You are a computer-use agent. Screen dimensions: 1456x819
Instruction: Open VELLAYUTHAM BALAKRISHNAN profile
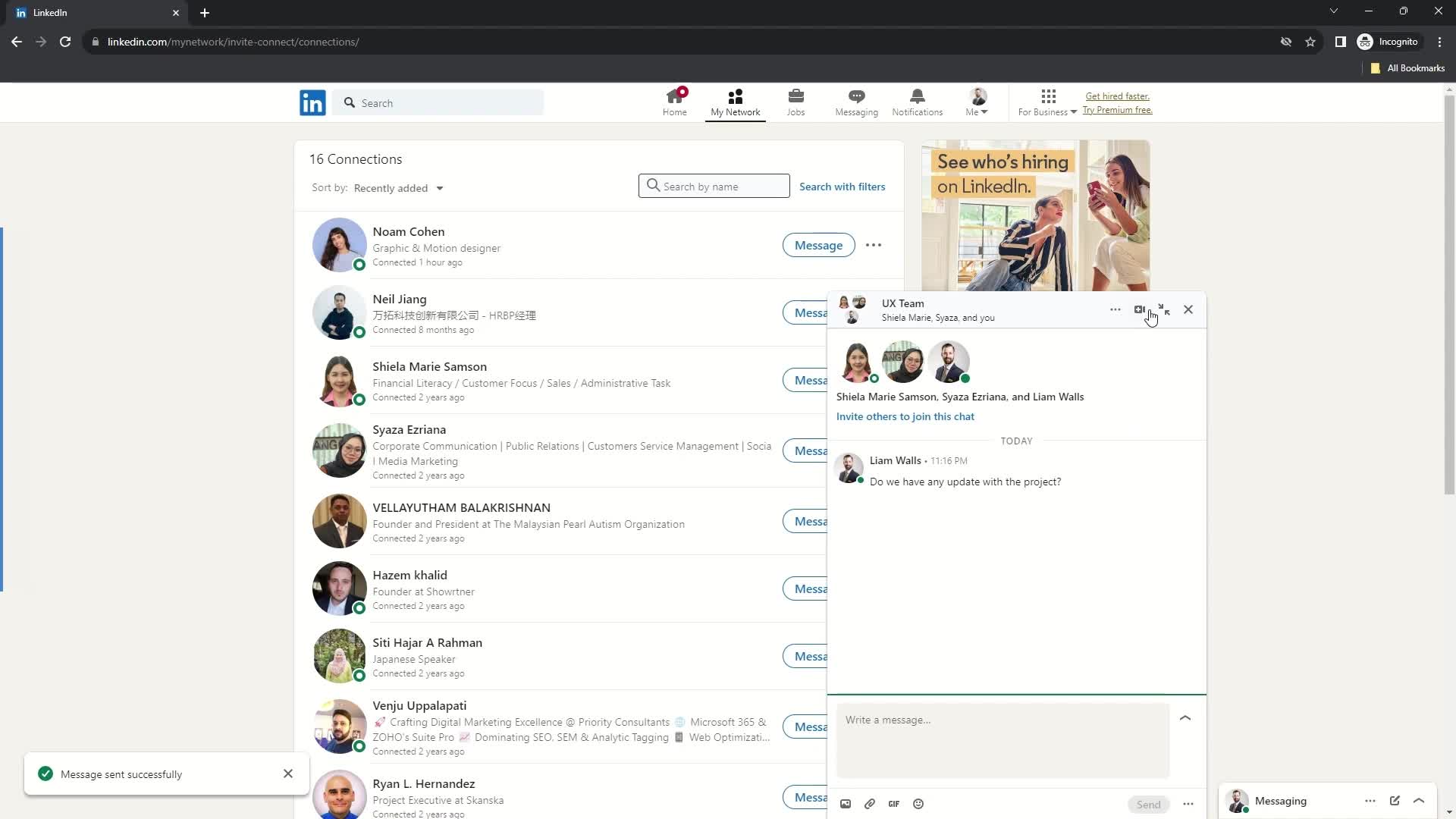pos(461,507)
